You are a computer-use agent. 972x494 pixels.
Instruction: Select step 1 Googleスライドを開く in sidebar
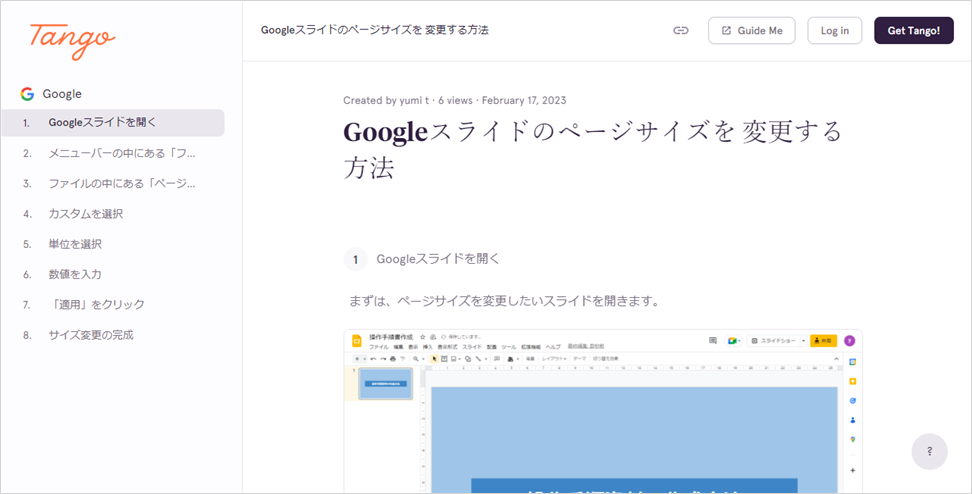[x=112, y=123]
